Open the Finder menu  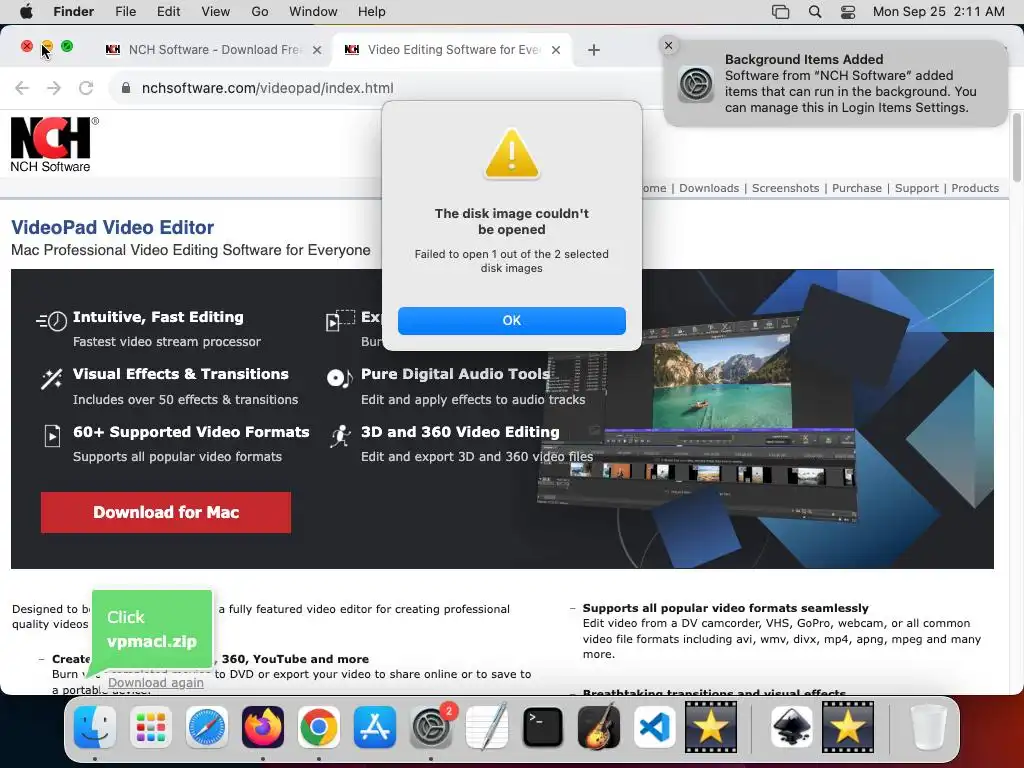73,11
